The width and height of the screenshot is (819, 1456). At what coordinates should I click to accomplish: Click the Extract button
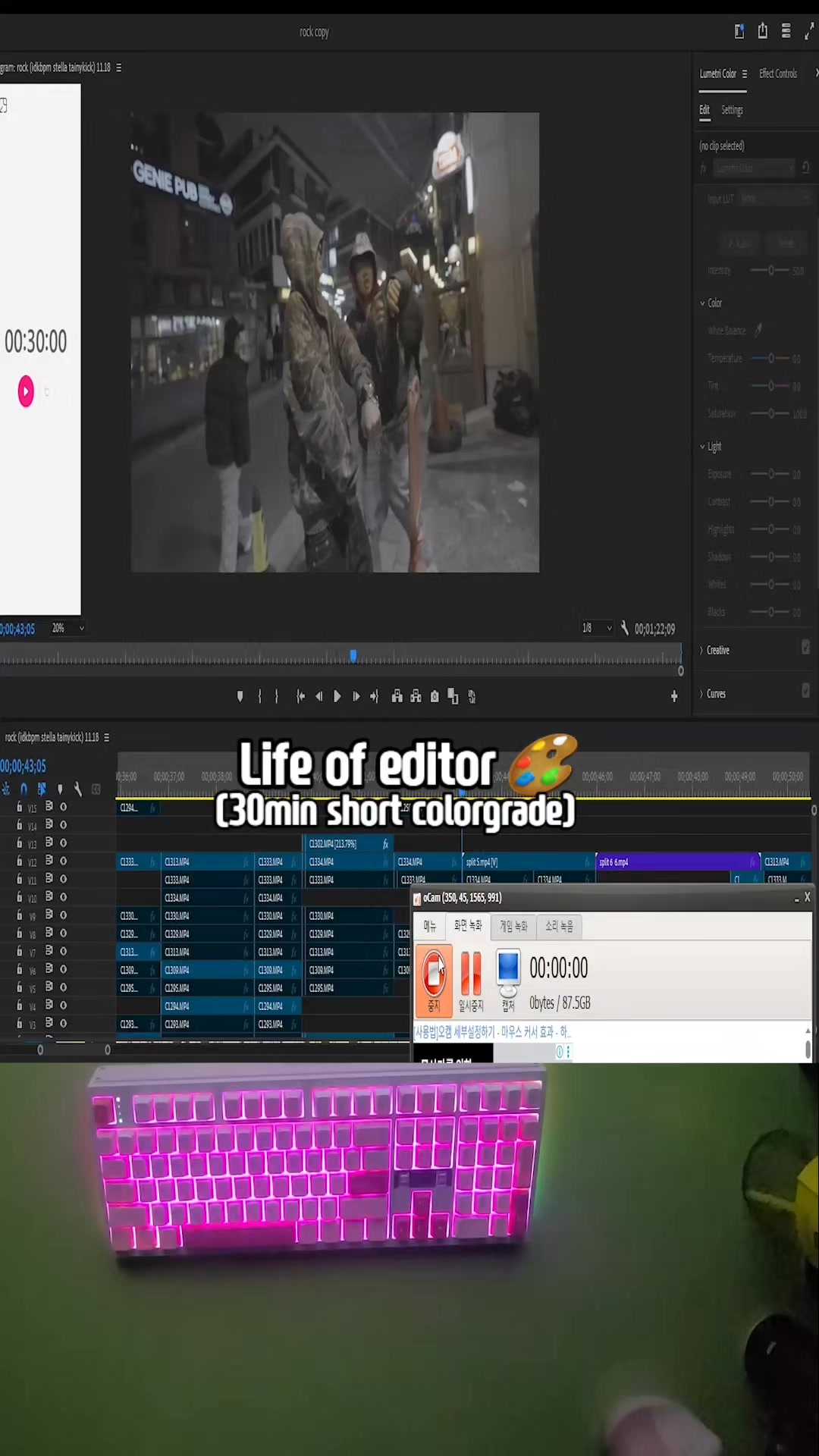(416, 696)
